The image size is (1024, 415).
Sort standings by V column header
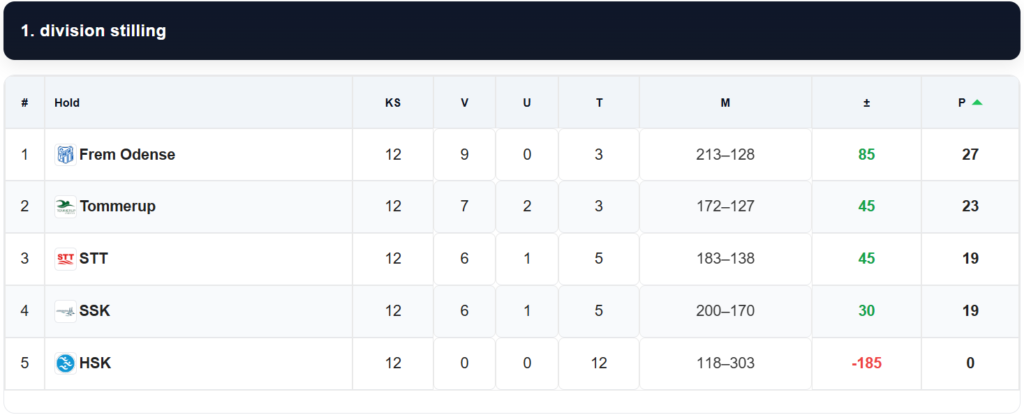click(x=464, y=103)
